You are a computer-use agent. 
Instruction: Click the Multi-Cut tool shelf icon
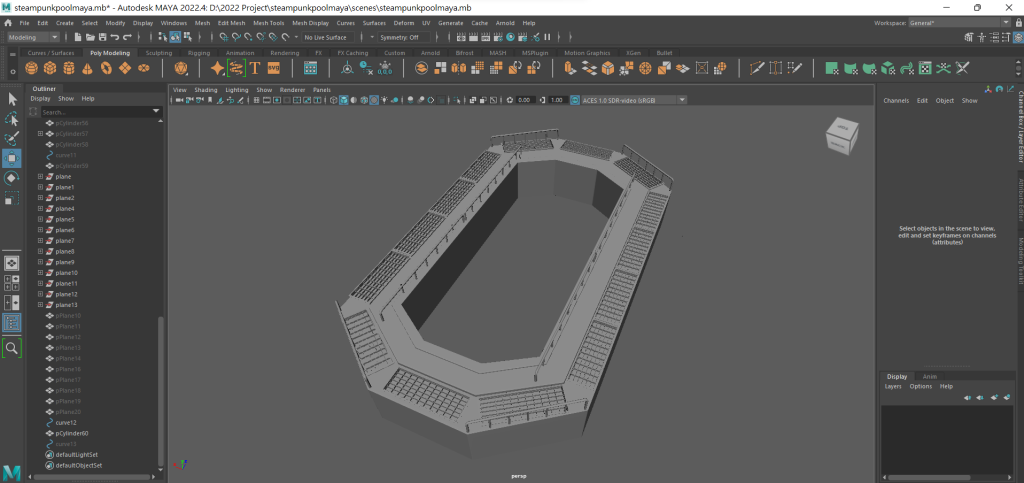(758, 68)
